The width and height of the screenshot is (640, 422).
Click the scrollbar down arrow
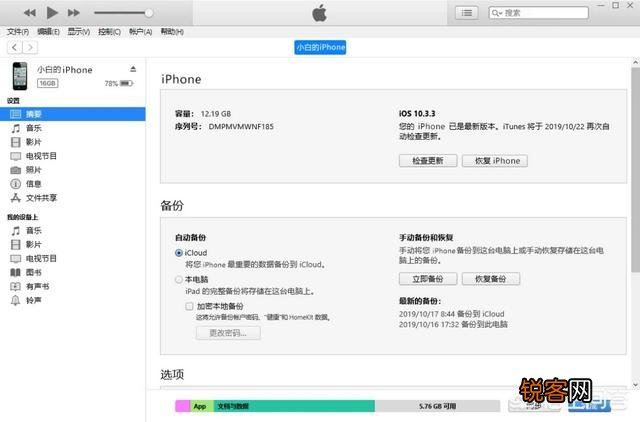pos(636,385)
